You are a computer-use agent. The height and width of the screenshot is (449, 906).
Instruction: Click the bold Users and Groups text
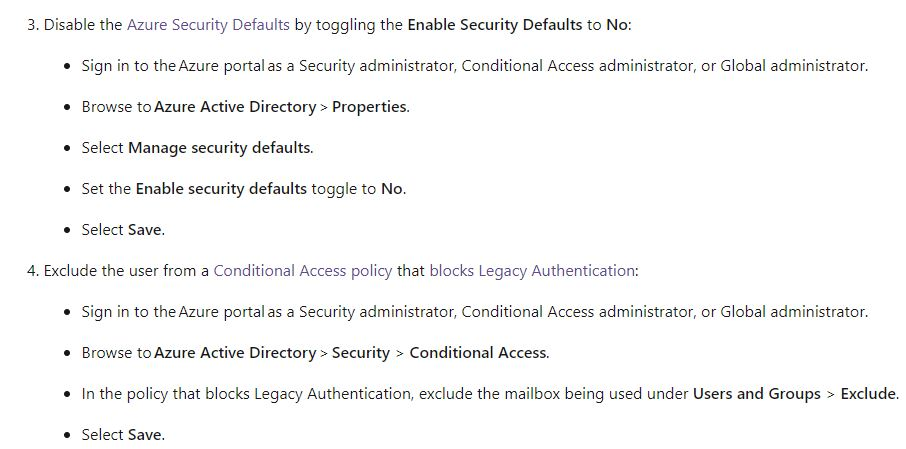(757, 394)
